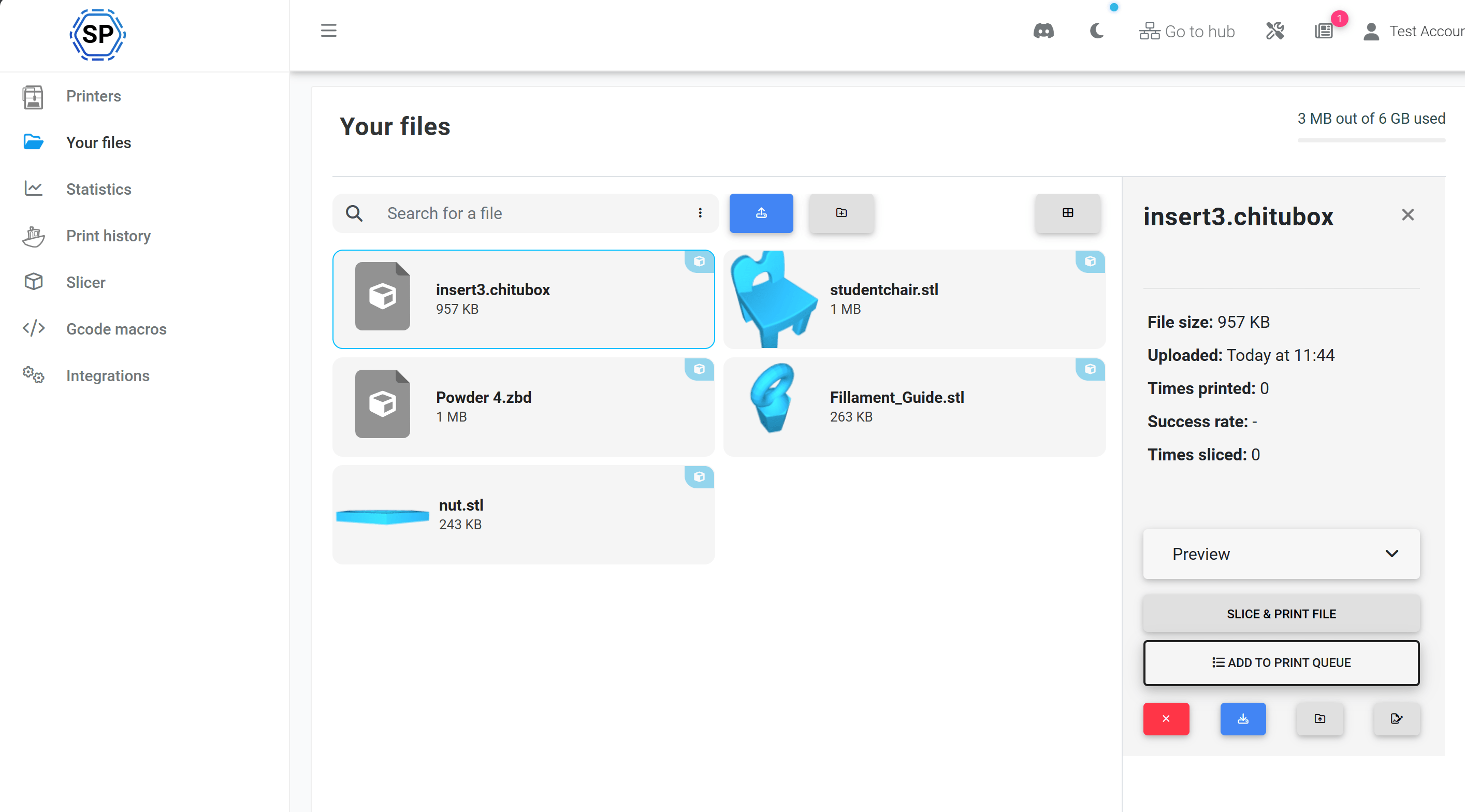Select the studentchair.stl file card

(x=914, y=299)
